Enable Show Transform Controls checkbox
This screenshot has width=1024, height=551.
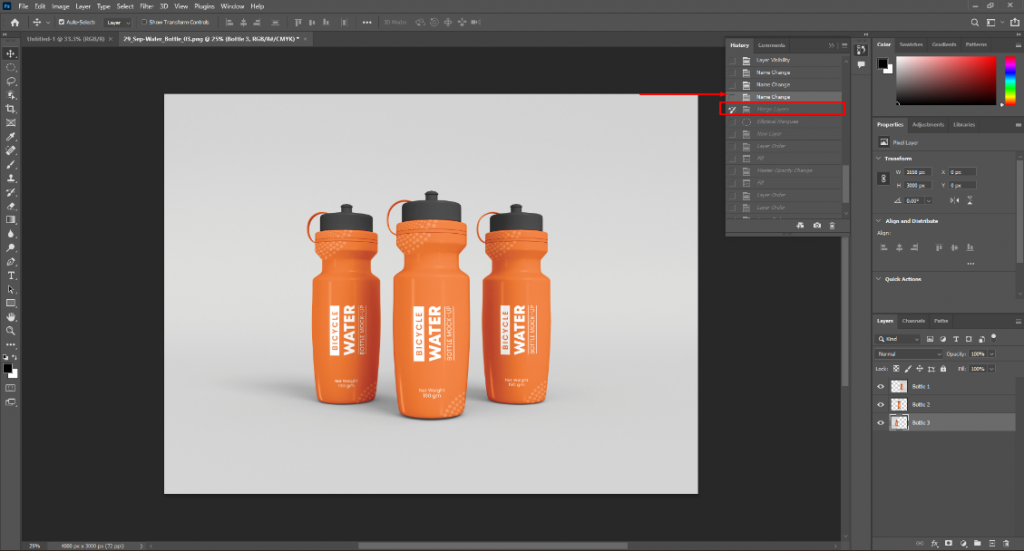144,22
